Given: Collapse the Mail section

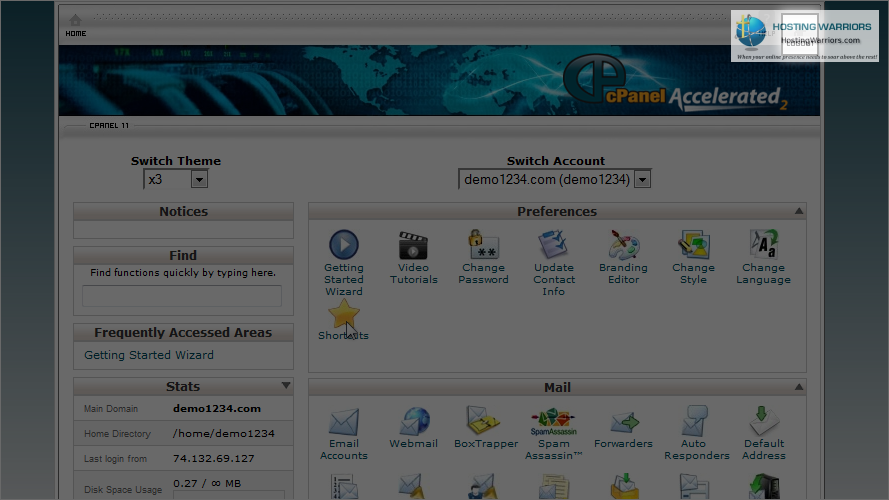Looking at the screenshot, I should (x=799, y=387).
